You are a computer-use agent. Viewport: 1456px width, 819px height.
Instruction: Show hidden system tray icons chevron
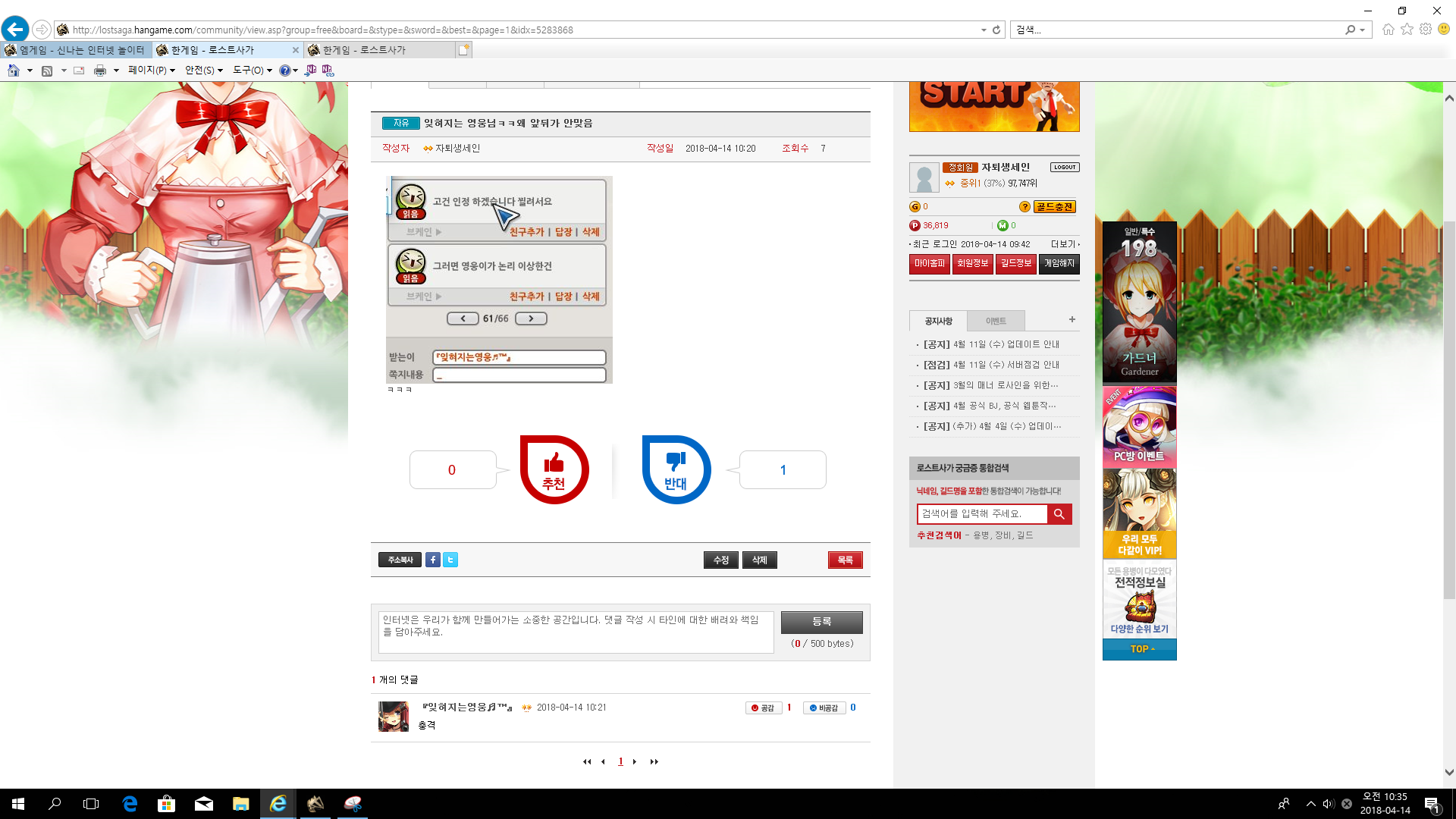pyautogui.click(x=1310, y=804)
